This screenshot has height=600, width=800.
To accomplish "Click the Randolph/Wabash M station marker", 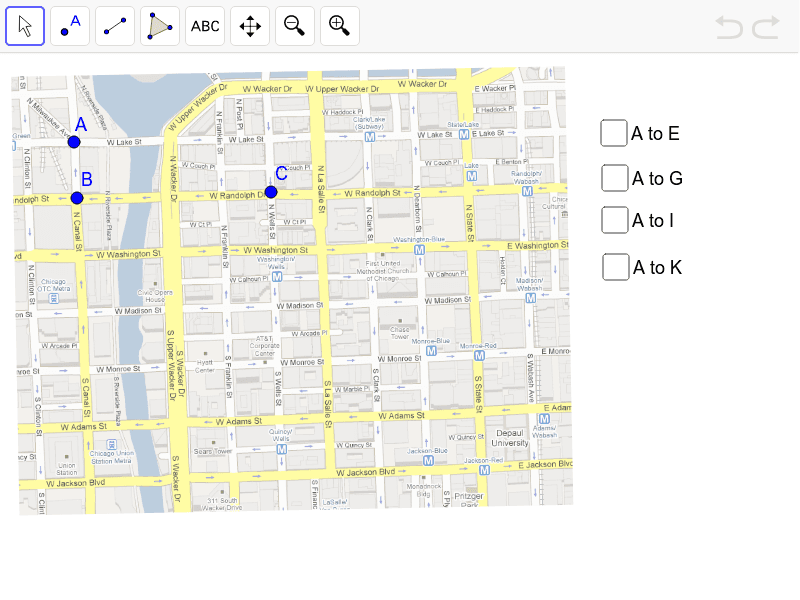I will point(527,191).
